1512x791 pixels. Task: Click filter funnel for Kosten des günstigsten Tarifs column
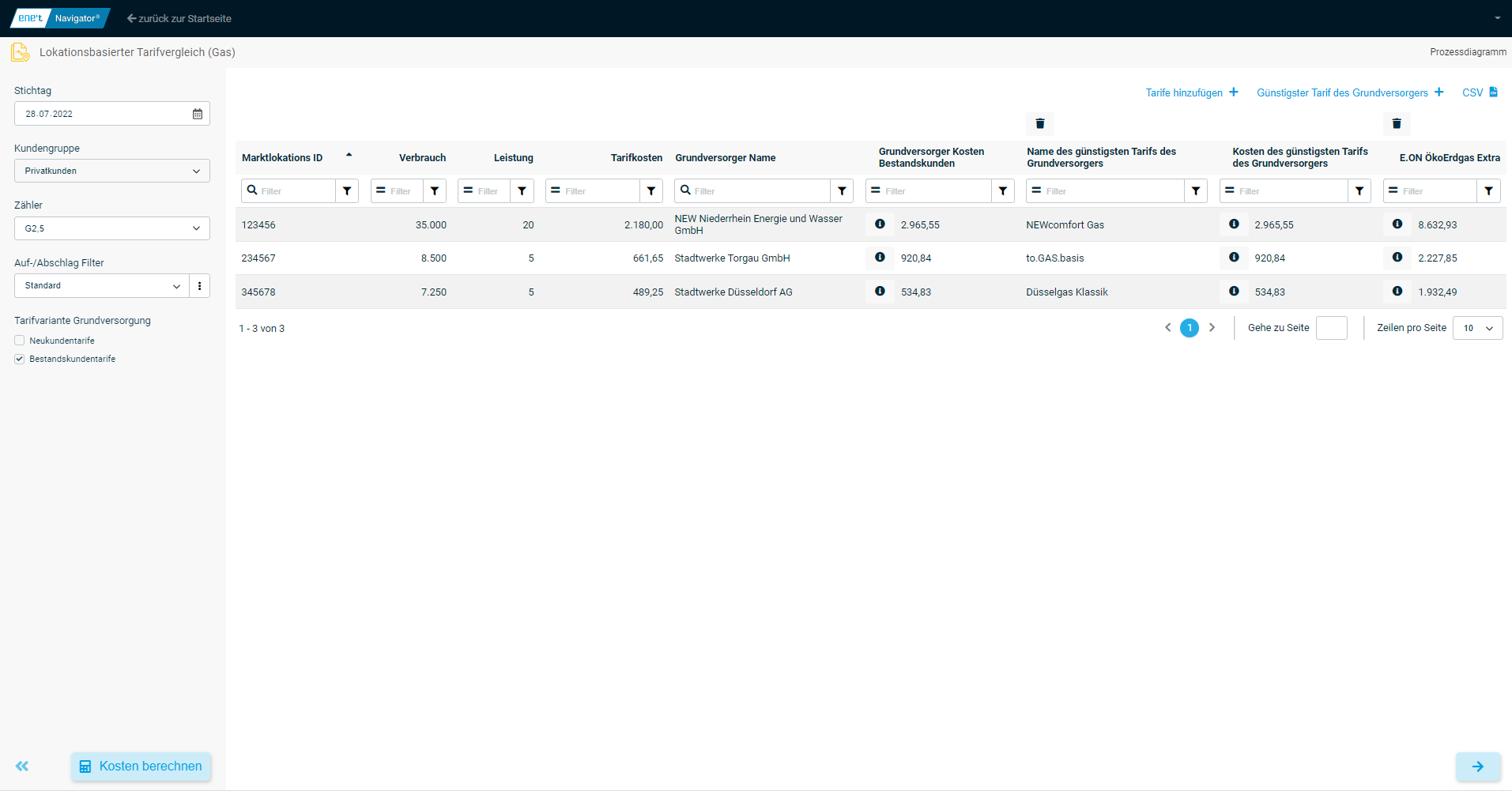click(1359, 190)
